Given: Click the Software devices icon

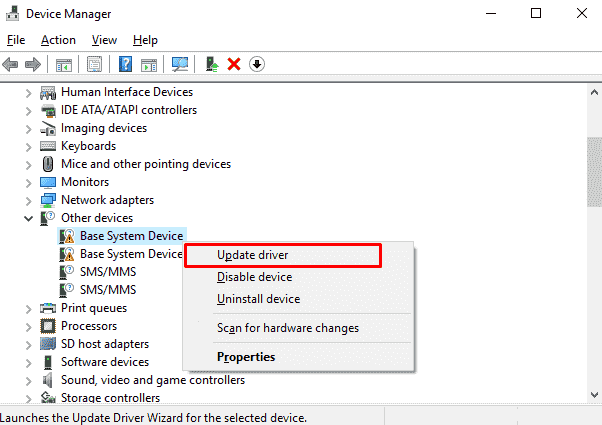Looking at the screenshot, I should tap(48, 362).
